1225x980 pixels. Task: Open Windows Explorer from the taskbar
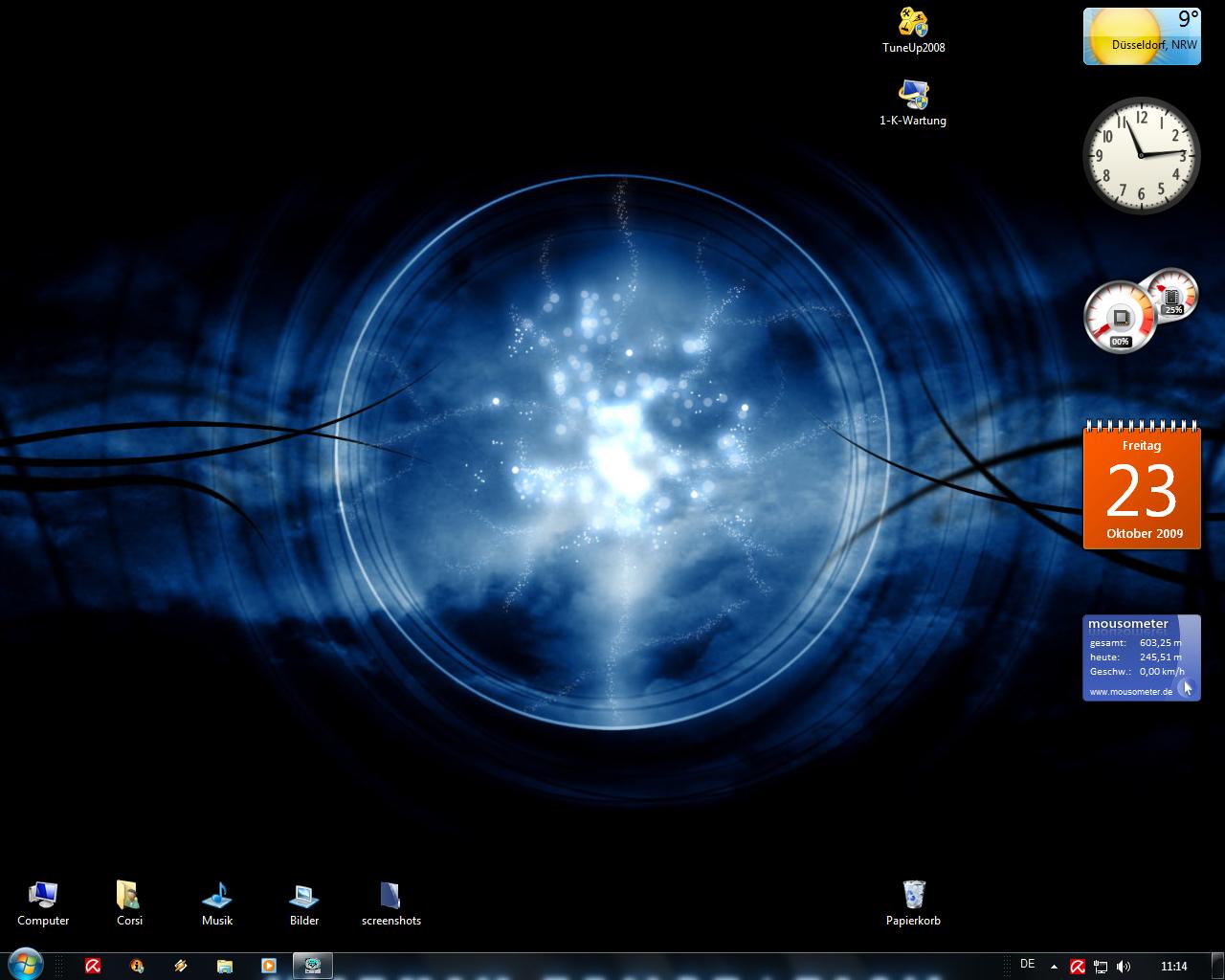pos(225,966)
